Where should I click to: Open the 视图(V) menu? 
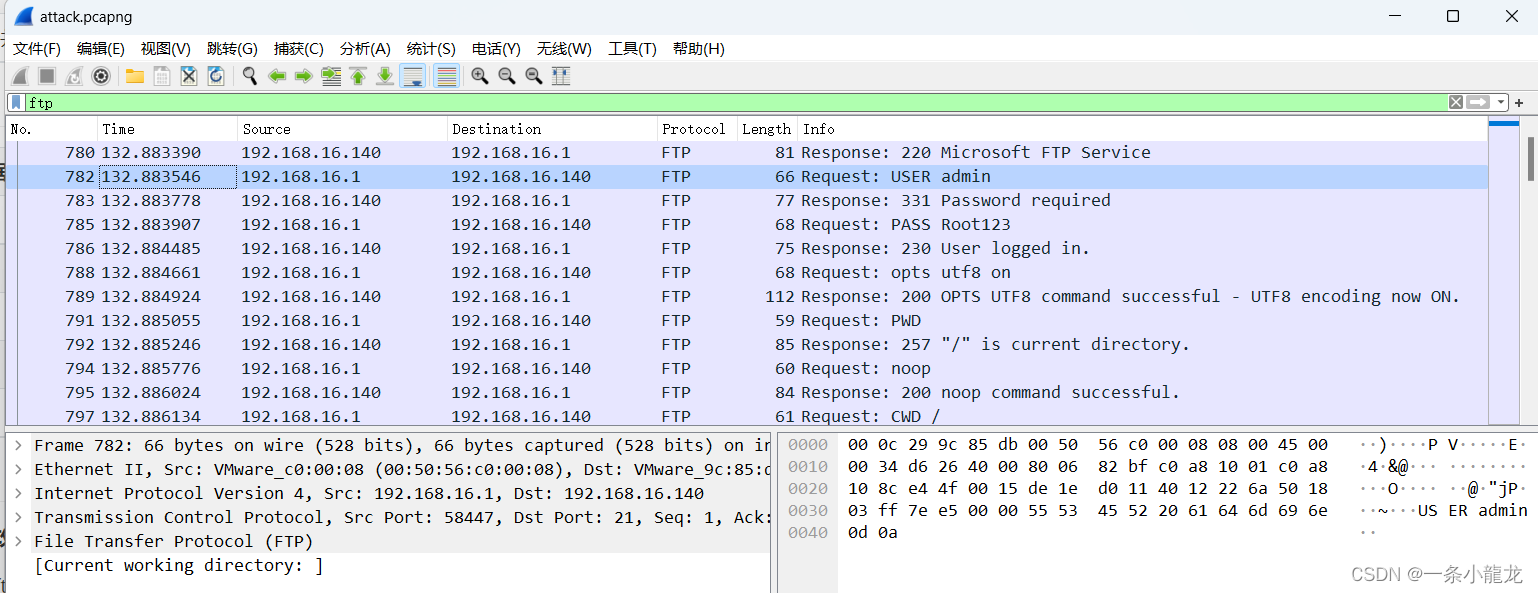(166, 49)
